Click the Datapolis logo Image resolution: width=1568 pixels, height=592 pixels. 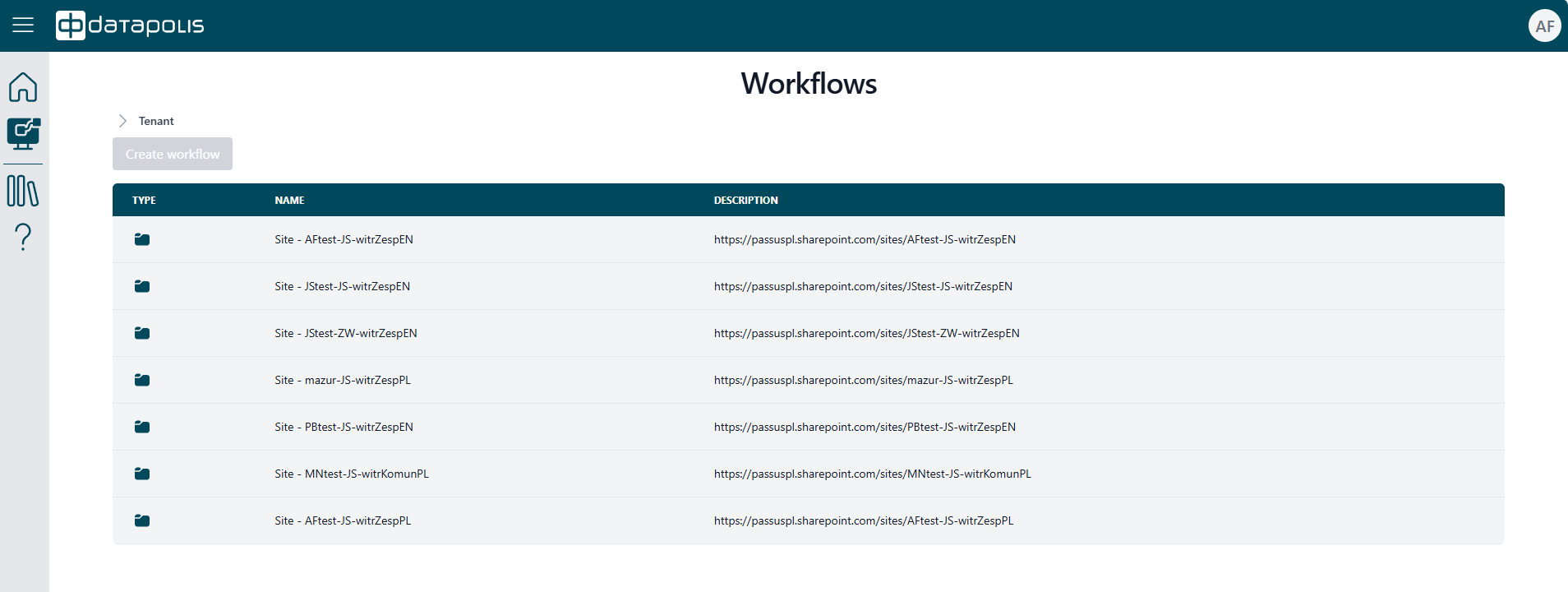pyautogui.click(x=130, y=25)
